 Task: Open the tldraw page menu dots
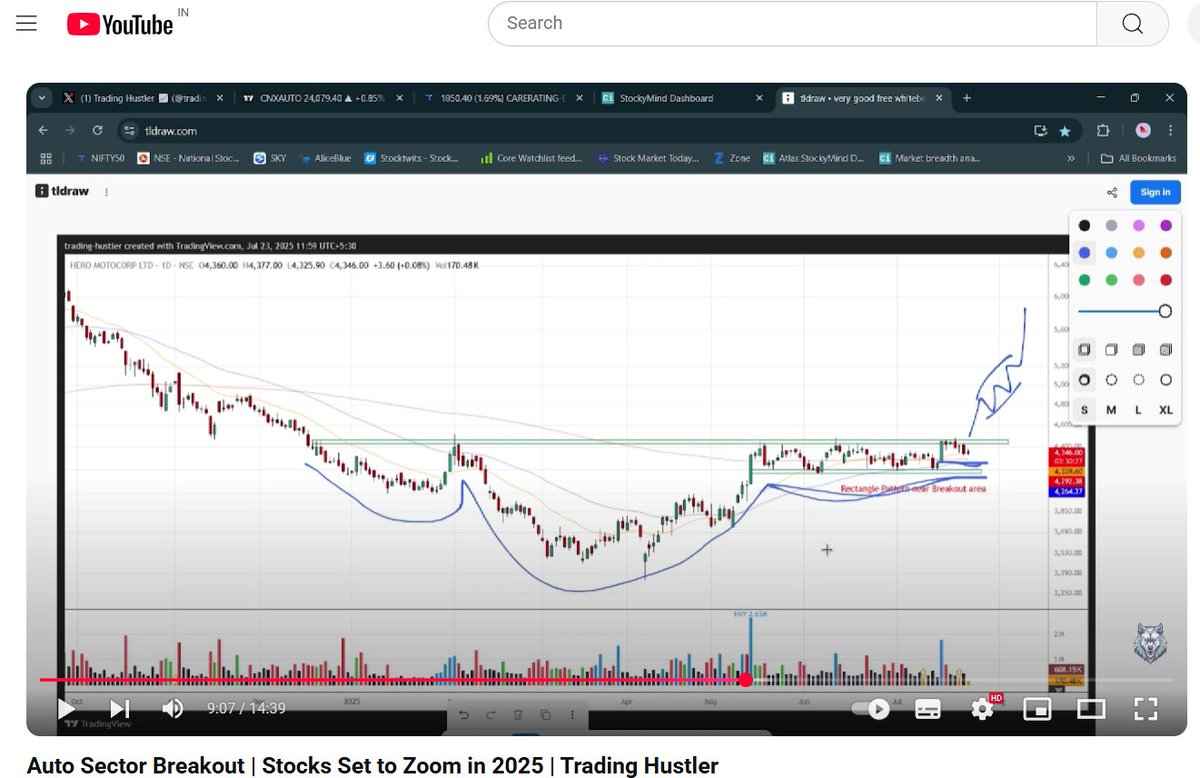[x=107, y=192]
